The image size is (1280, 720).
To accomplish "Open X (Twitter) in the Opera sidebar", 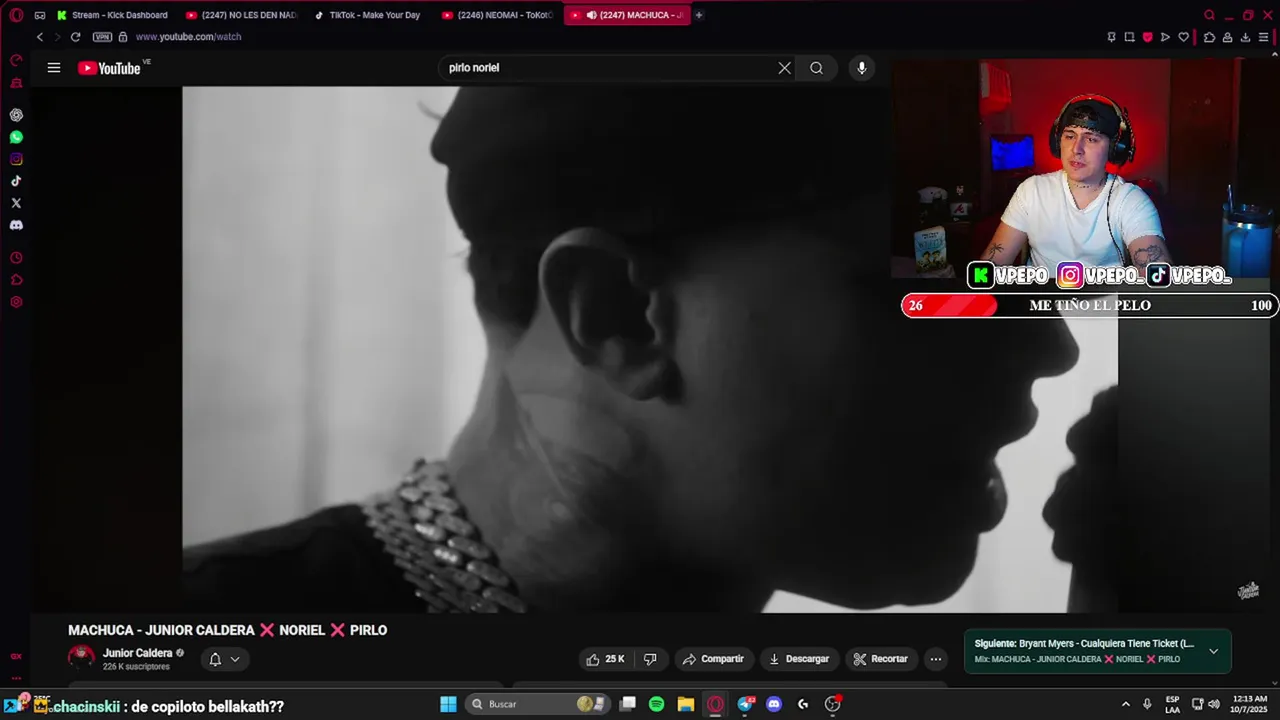I will click(16, 203).
